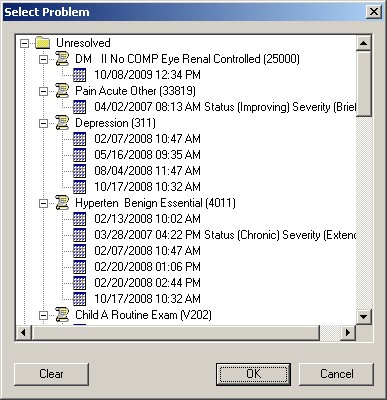Click grid icon for 02/20/2008 01:06 PM
Screen dimensions: 387x400
[x=79, y=267]
